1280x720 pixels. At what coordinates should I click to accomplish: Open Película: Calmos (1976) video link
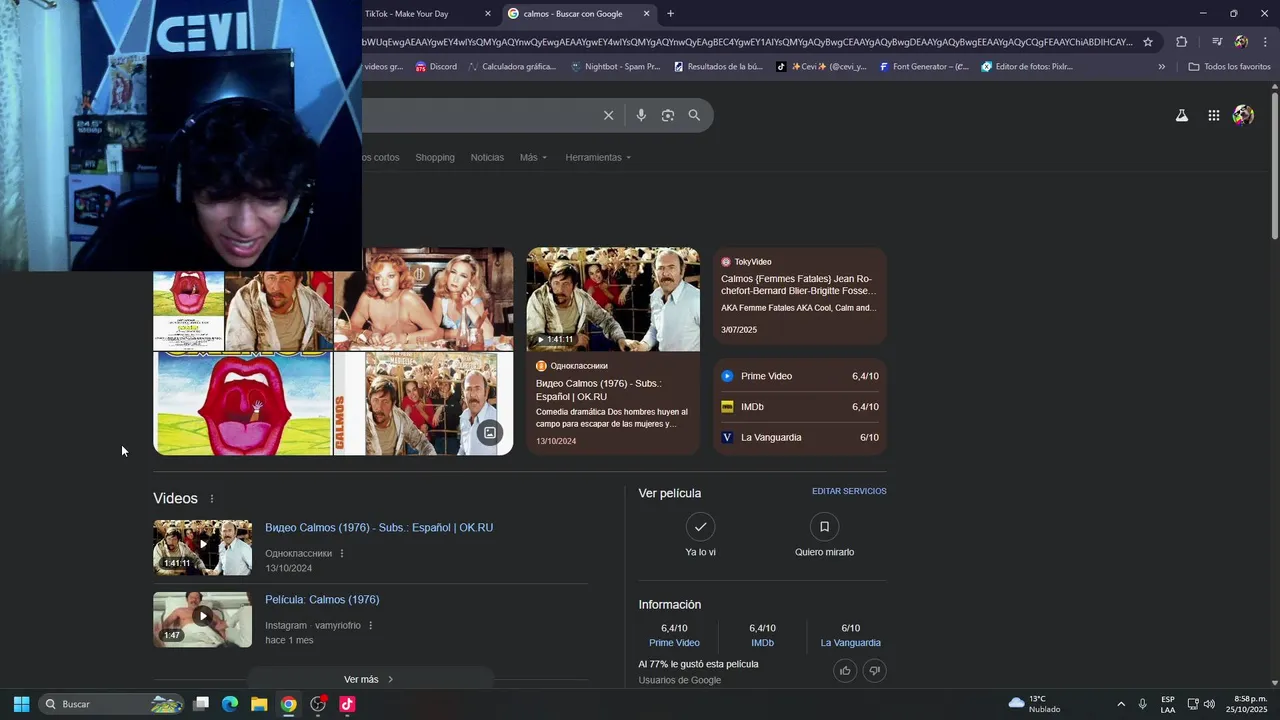coord(322,600)
